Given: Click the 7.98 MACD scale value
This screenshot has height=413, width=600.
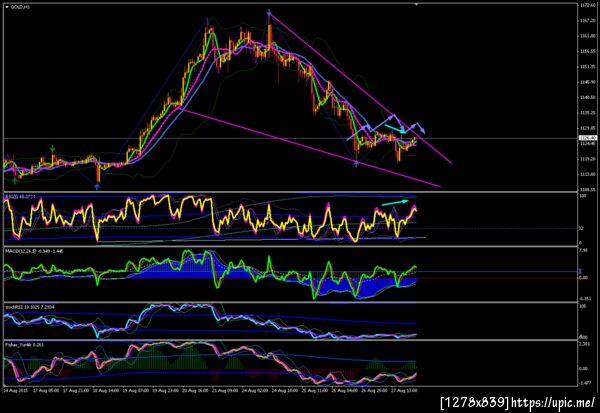Looking at the screenshot, I should coord(584,250).
